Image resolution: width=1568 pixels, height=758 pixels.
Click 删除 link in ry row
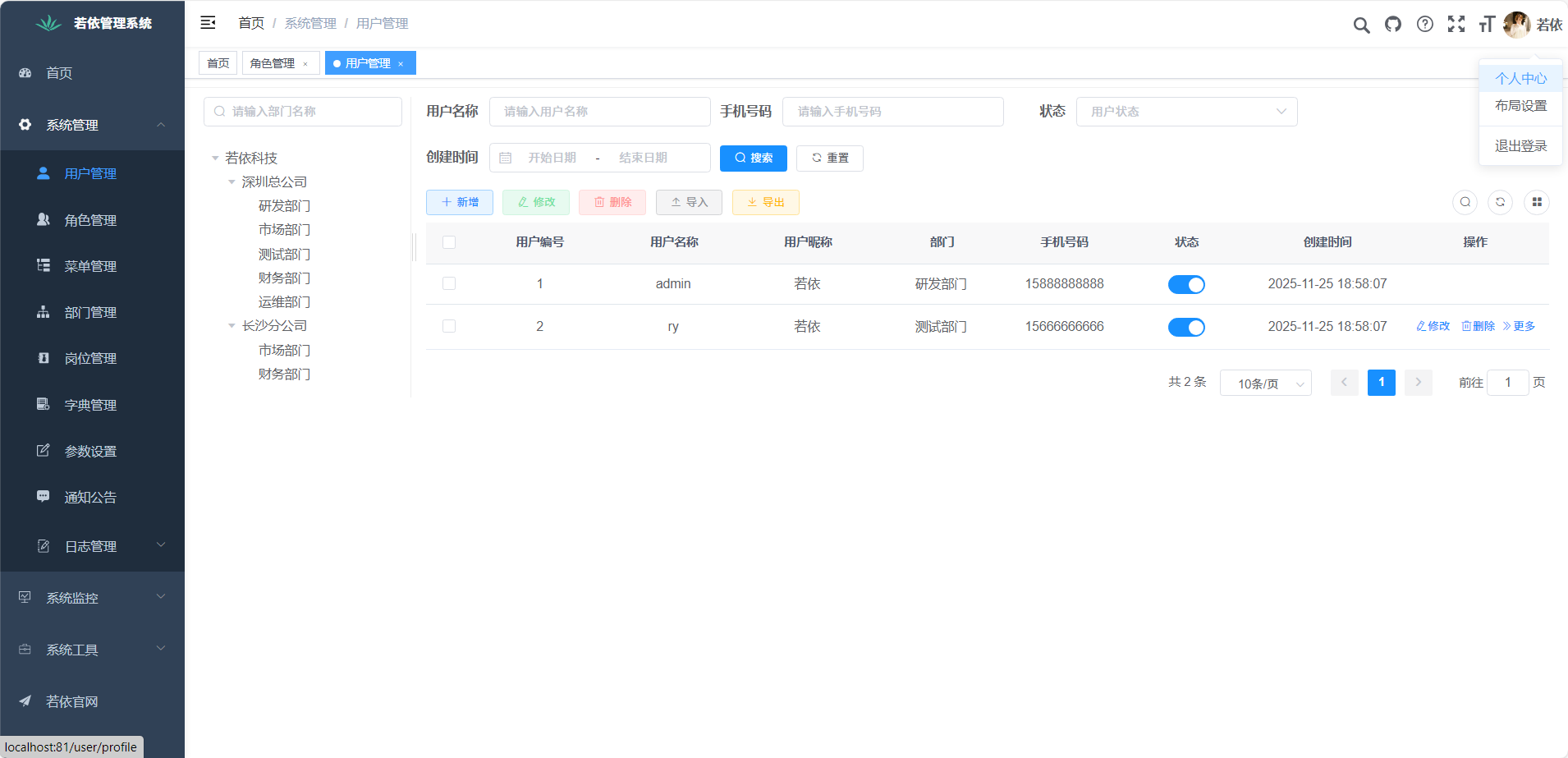[x=1479, y=326]
